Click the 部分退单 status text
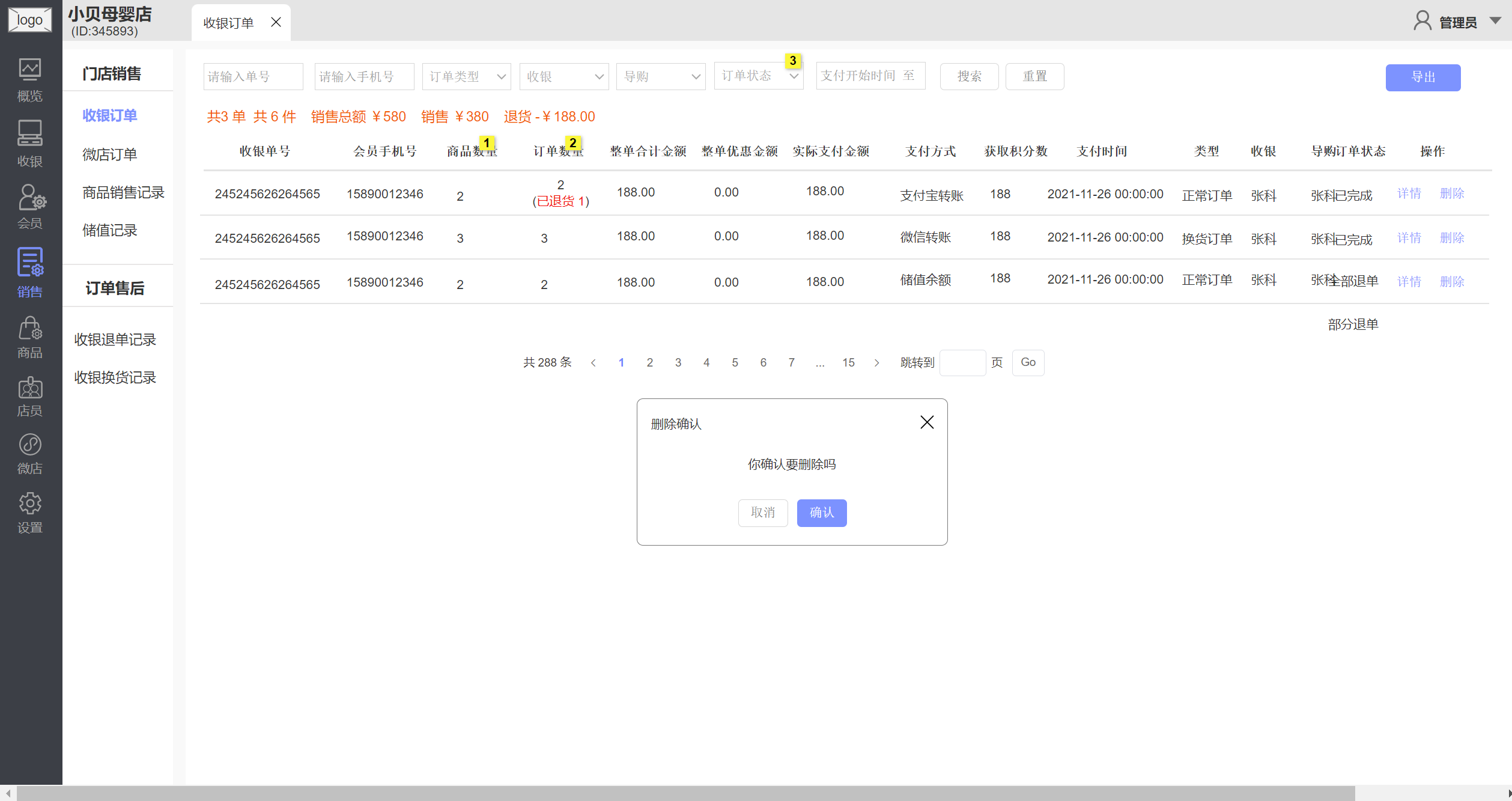The height and width of the screenshot is (801, 1512). pos(1353,324)
